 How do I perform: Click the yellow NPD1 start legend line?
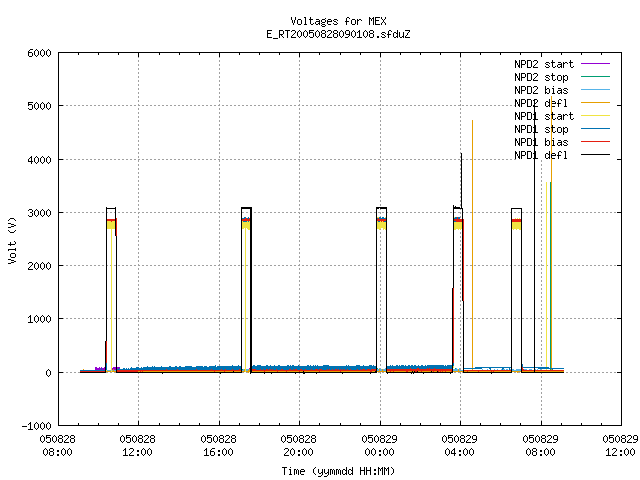click(x=596, y=116)
